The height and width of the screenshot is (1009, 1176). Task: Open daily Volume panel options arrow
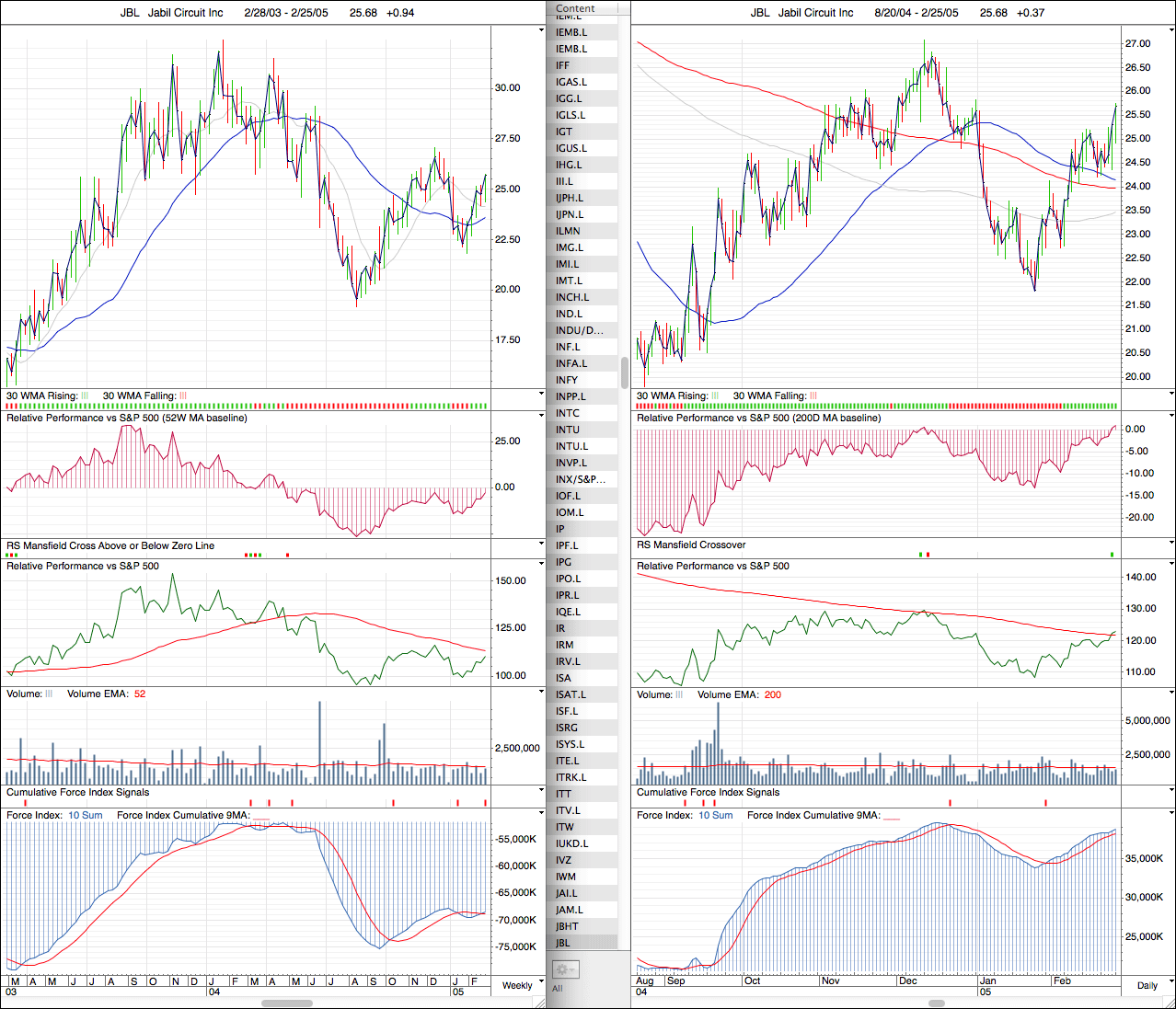[1170, 694]
